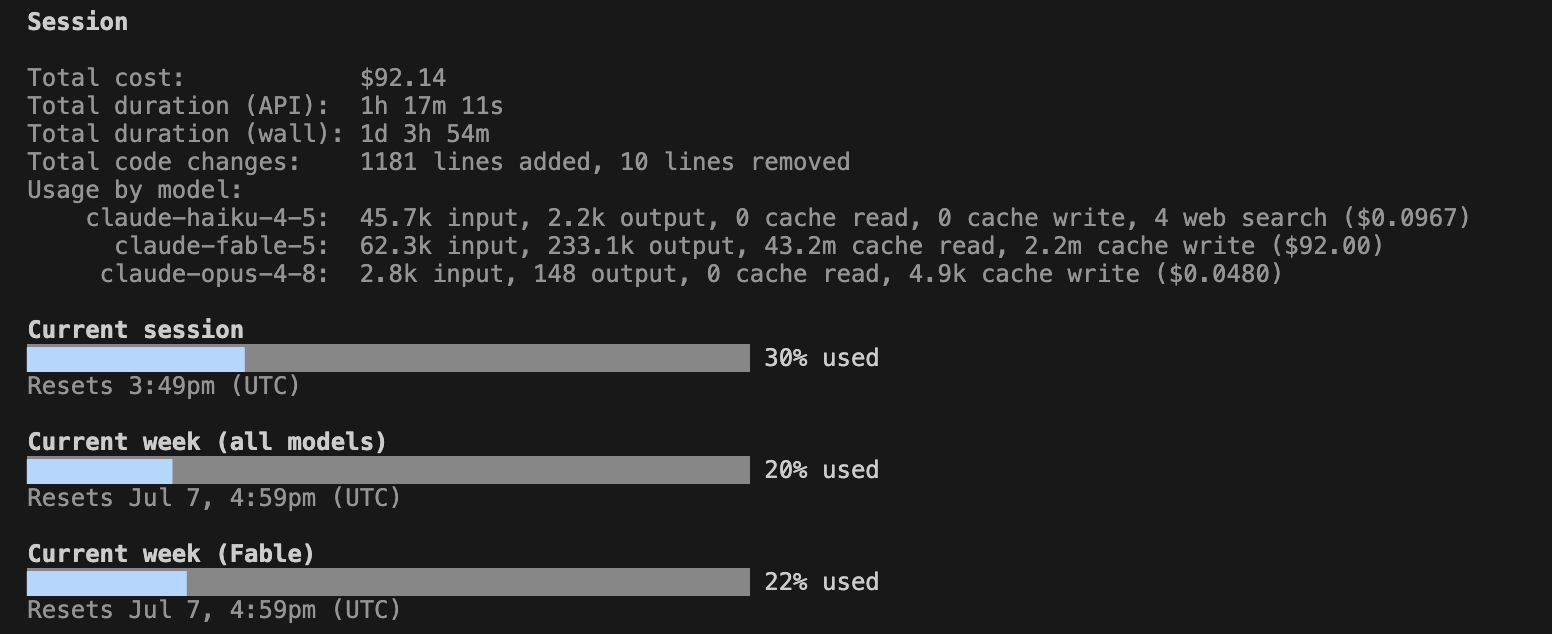1552x634 pixels.
Task: Click the Current session heading
Action: (x=135, y=330)
